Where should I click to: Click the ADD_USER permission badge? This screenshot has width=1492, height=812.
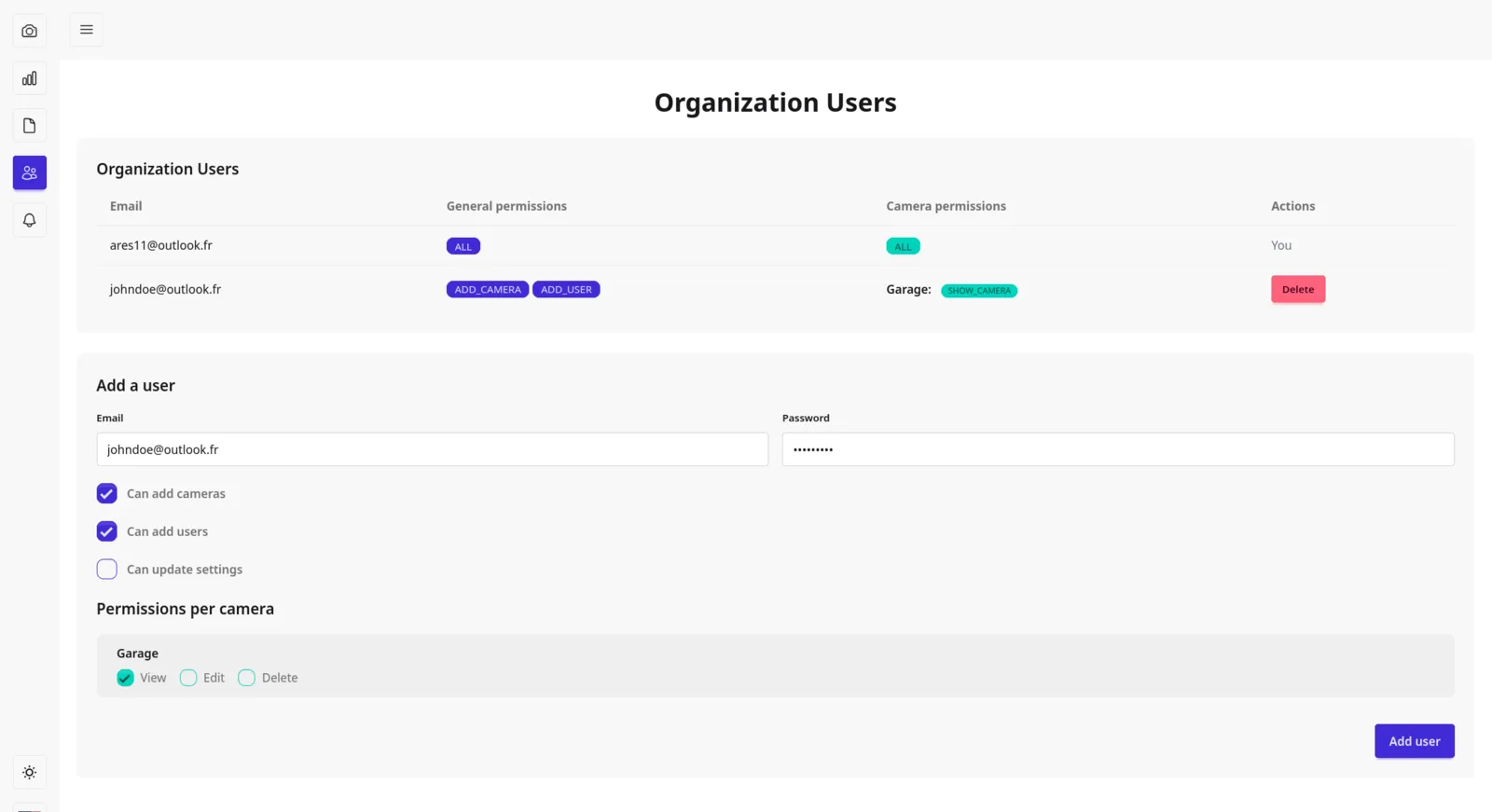566,290
